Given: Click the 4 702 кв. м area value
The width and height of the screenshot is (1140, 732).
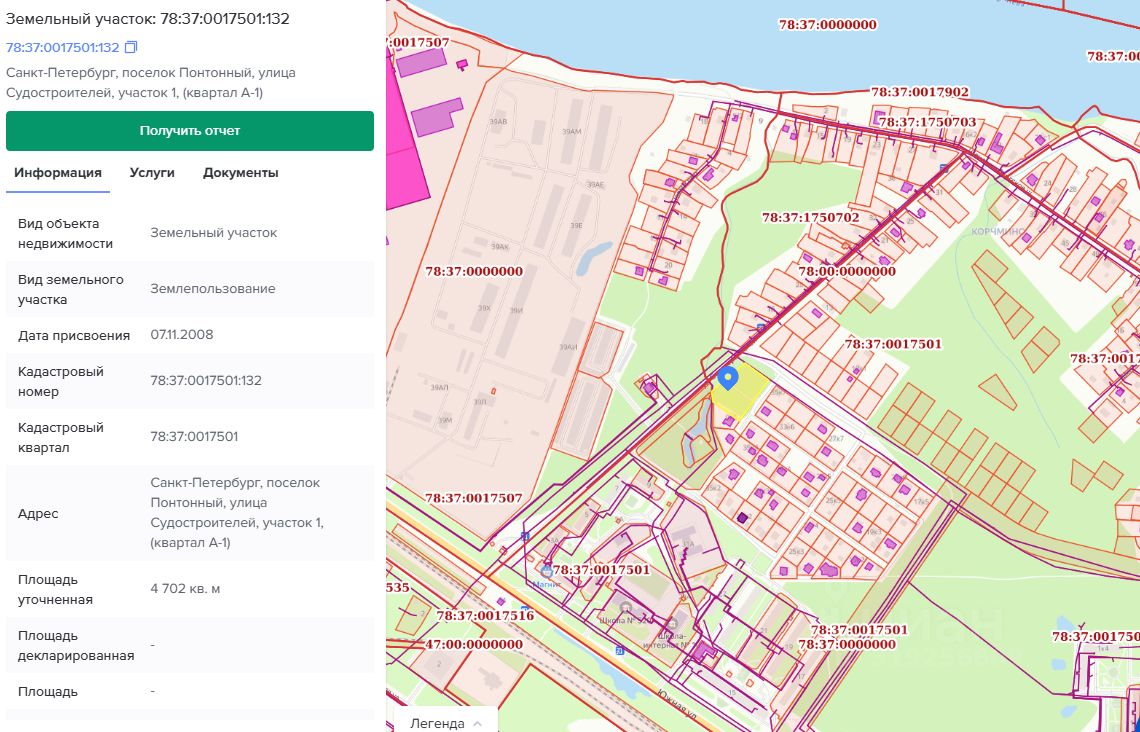Looking at the screenshot, I should [185, 589].
